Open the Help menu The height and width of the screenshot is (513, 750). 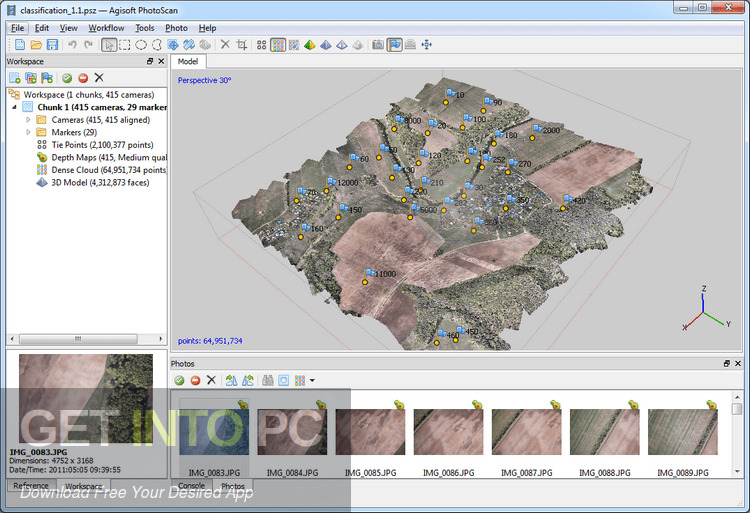pyautogui.click(x=207, y=28)
